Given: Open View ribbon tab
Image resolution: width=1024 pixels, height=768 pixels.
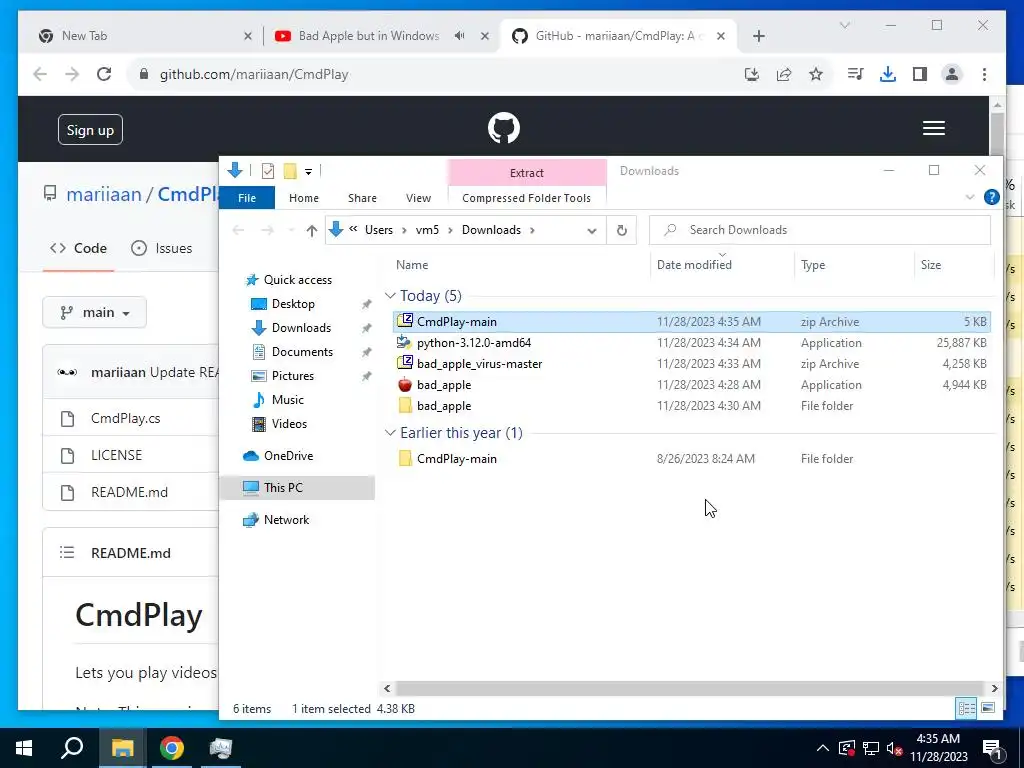Looking at the screenshot, I should tap(418, 198).
